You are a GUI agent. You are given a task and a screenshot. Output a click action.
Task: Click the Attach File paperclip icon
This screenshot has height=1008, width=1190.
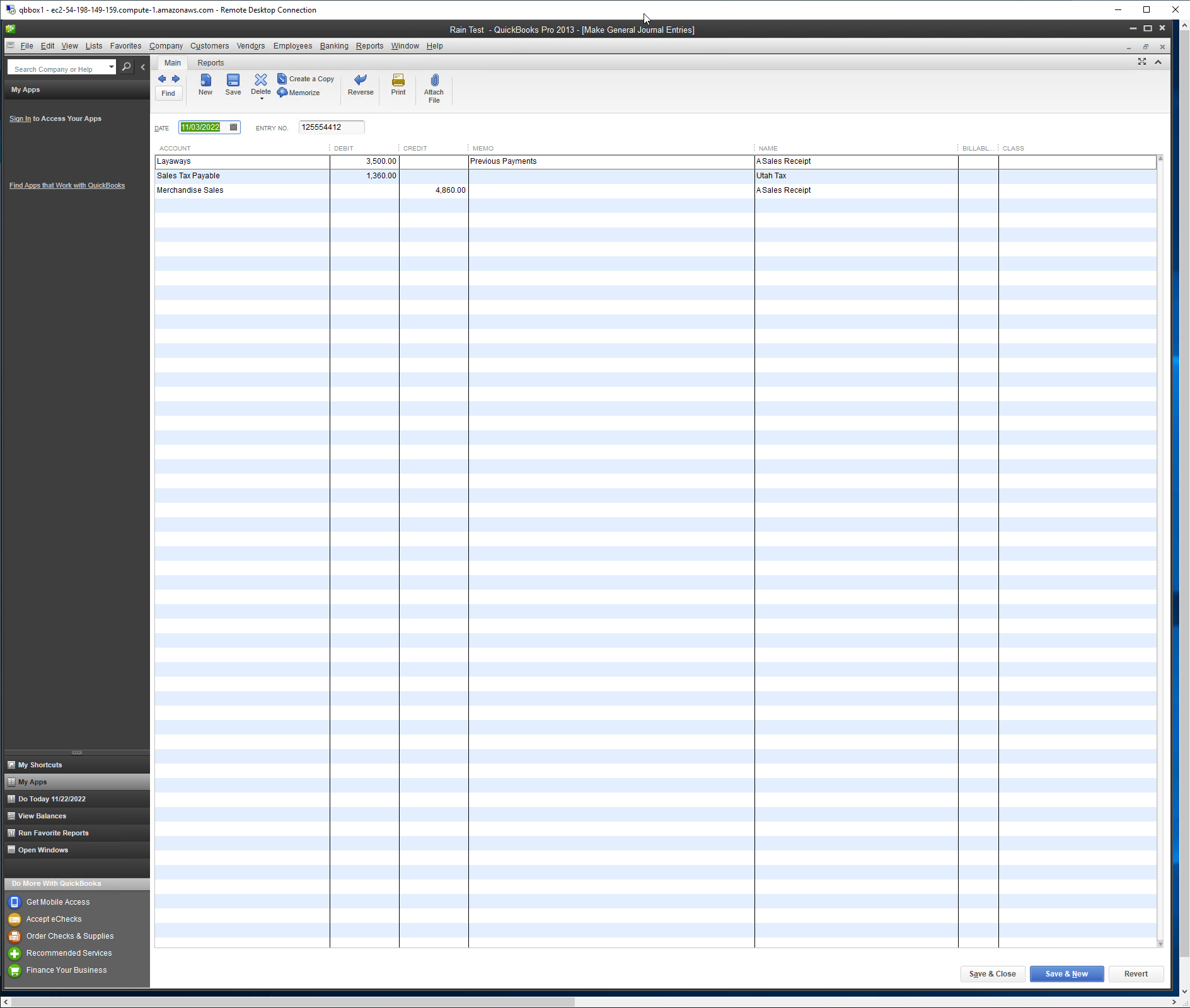tap(434, 80)
